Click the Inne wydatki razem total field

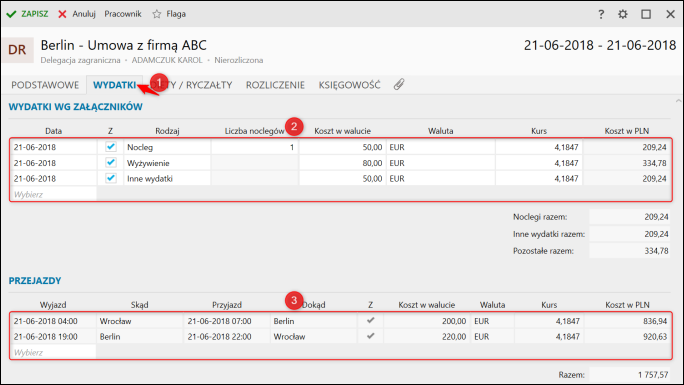629,234
